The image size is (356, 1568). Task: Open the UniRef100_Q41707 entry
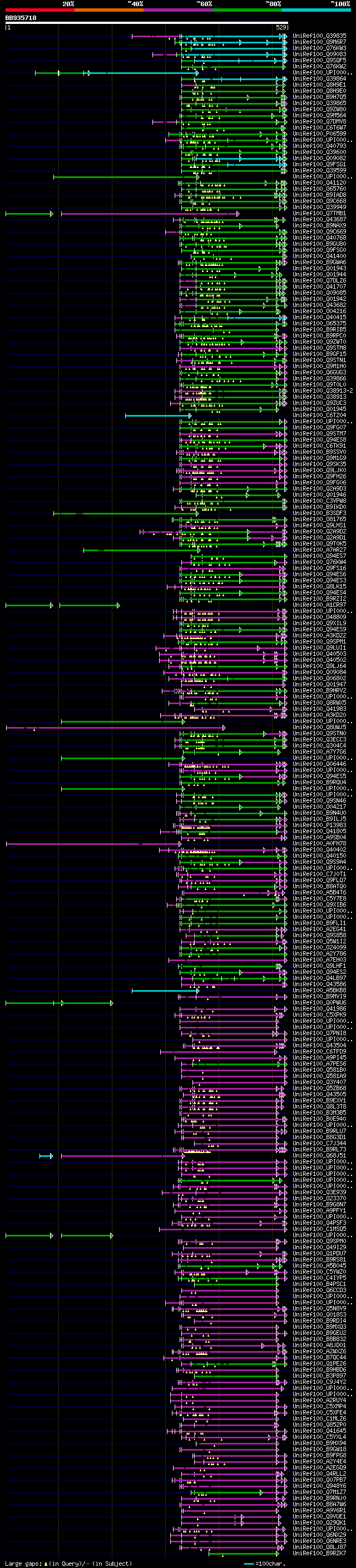pos(319,286)
